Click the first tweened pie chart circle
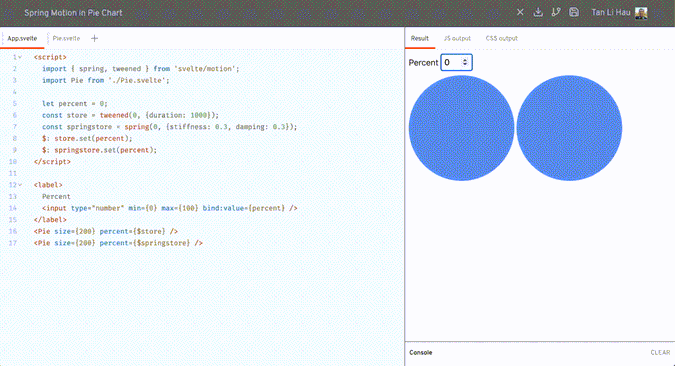The height and width of the screenshot is (366, 675). point(461,128)
